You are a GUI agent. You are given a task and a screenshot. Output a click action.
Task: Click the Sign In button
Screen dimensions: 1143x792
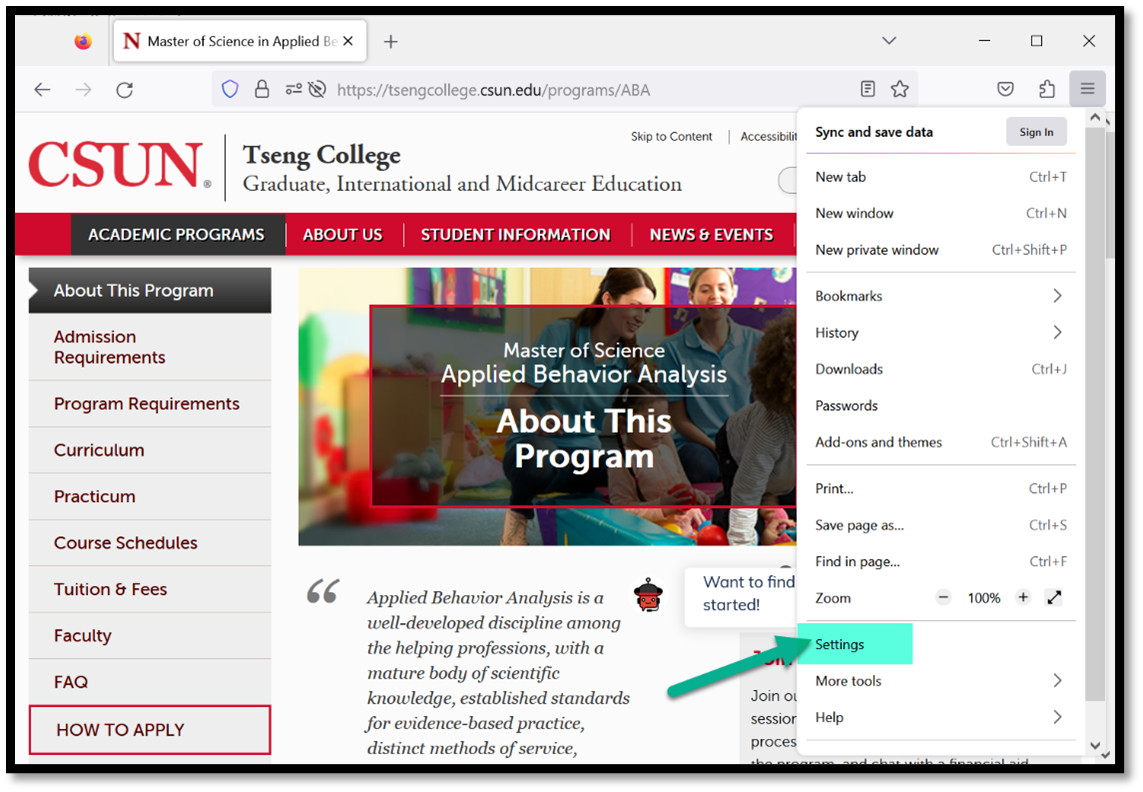pyautogui.click(x=1036, y=132)
